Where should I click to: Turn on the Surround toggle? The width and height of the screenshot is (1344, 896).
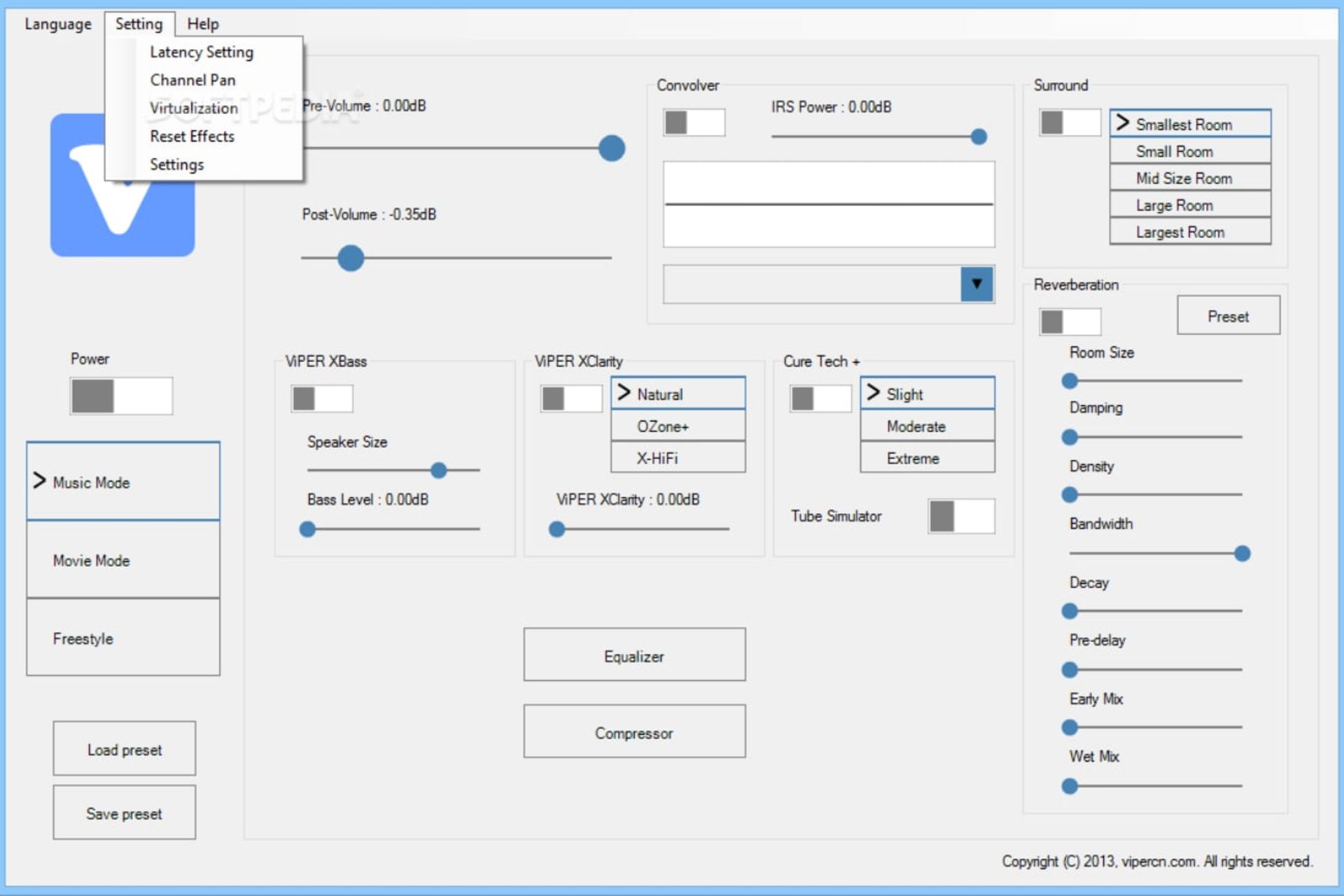click(1069, 122)
